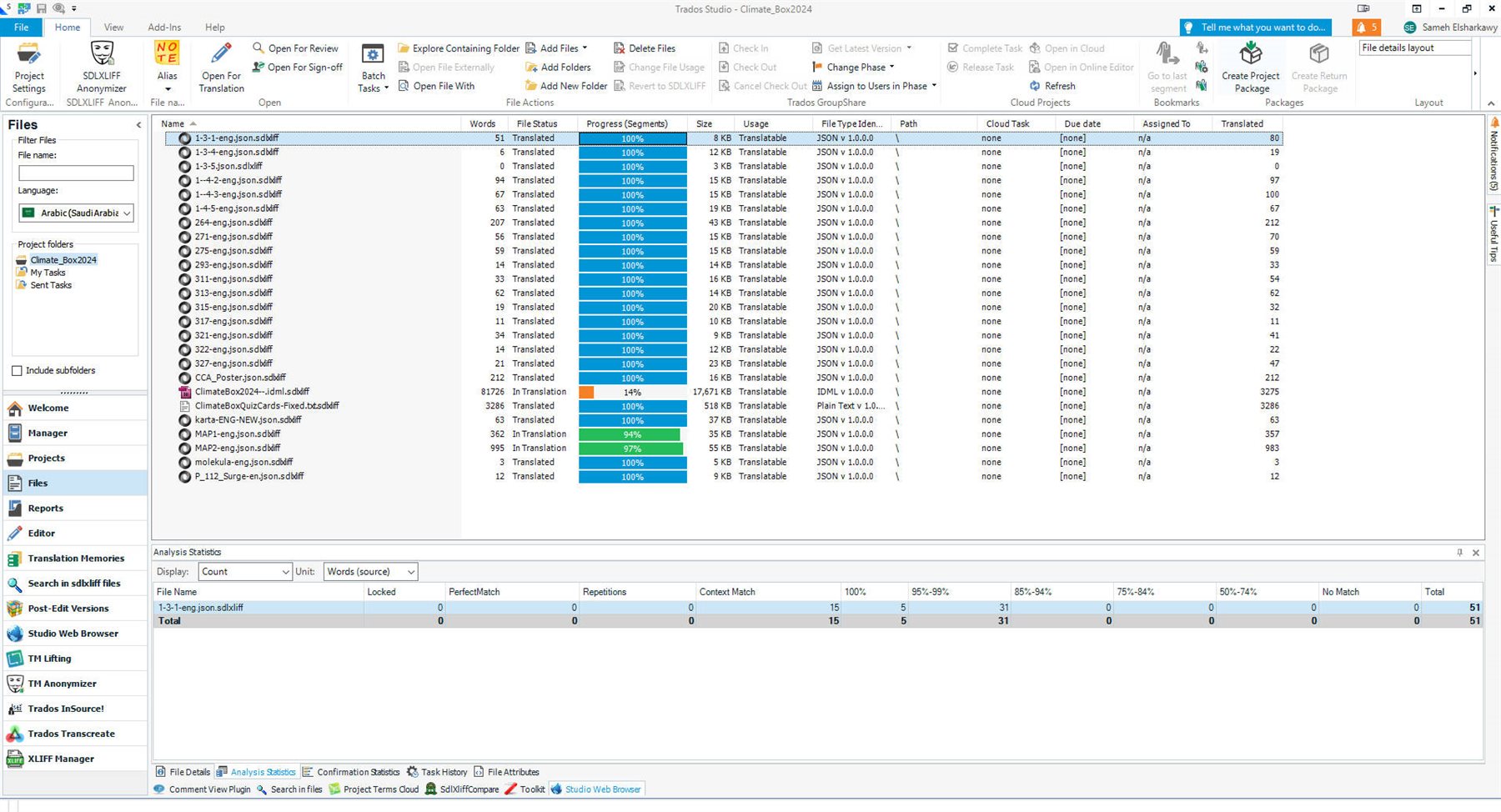
Task: Open For Sign-off
Action: point(297,68)
